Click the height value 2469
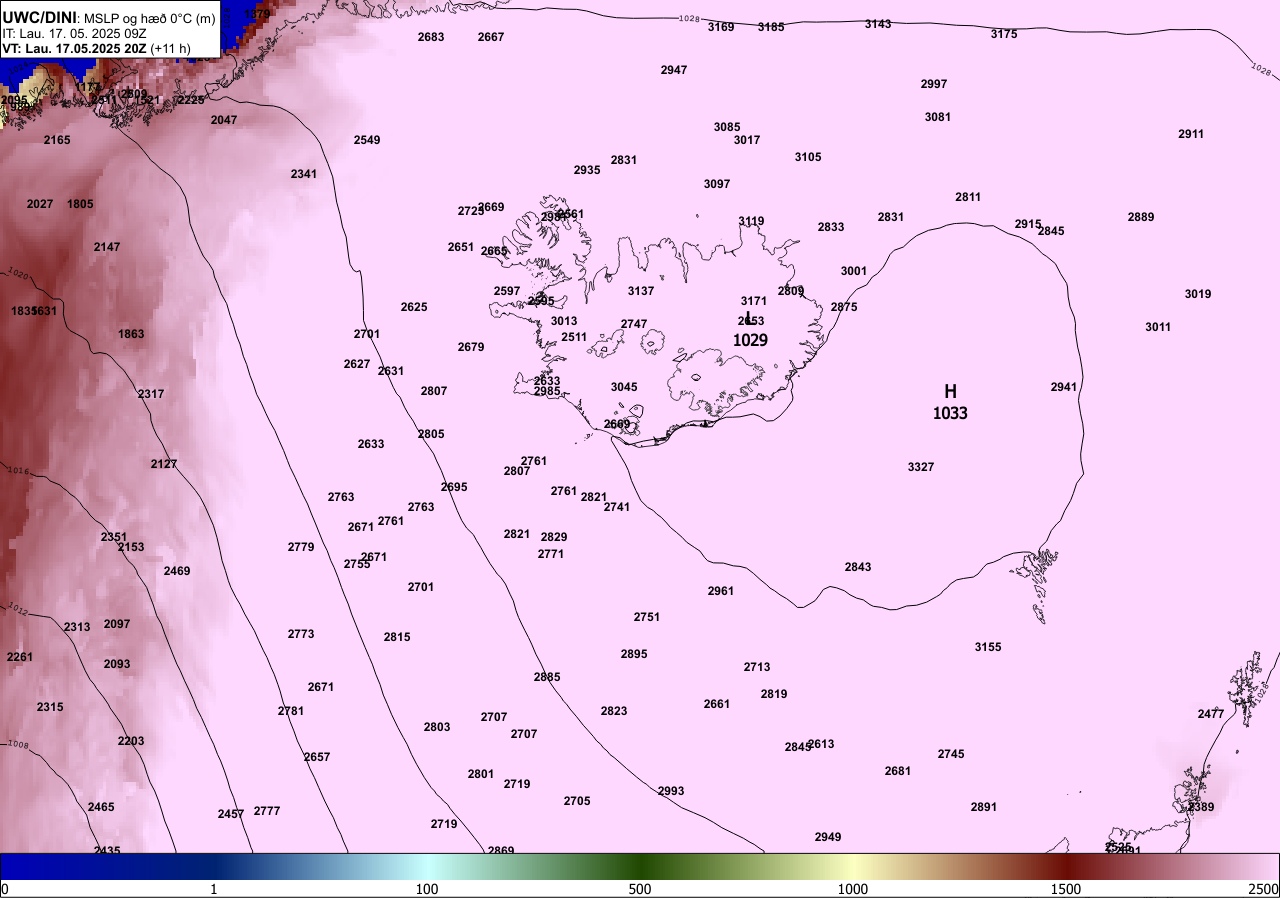This screenshot has height=898, width=1280. (177, 571)
